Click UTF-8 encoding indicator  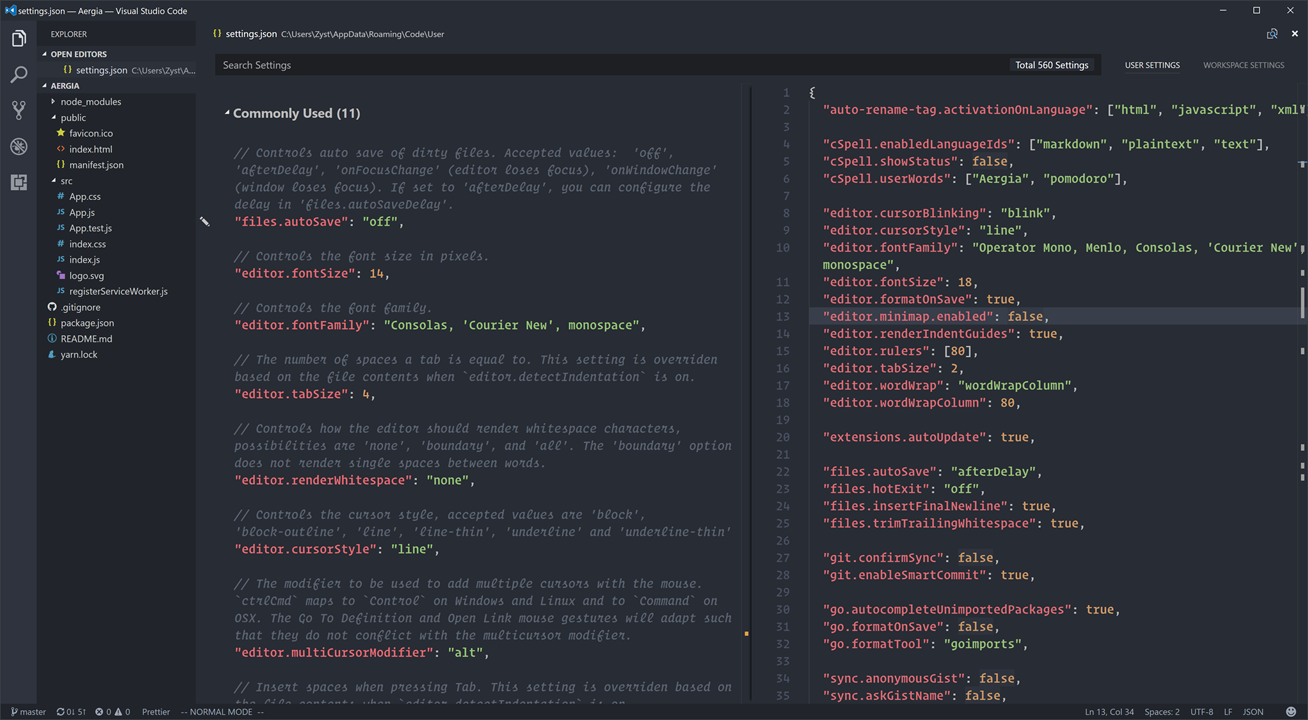point(1201,712)
